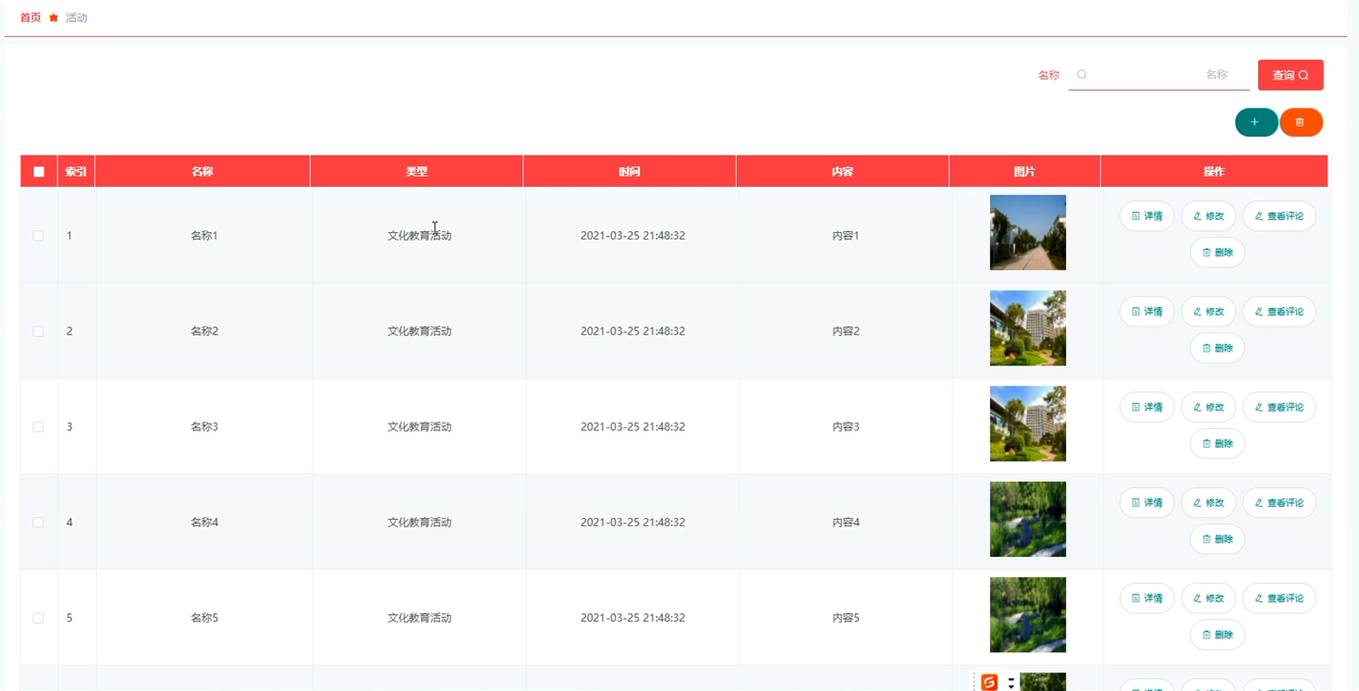The image size is (1359, 691).
Task: Check the checkbox for row 名称4
Action: pyautogui.click(x=38, y=522)
